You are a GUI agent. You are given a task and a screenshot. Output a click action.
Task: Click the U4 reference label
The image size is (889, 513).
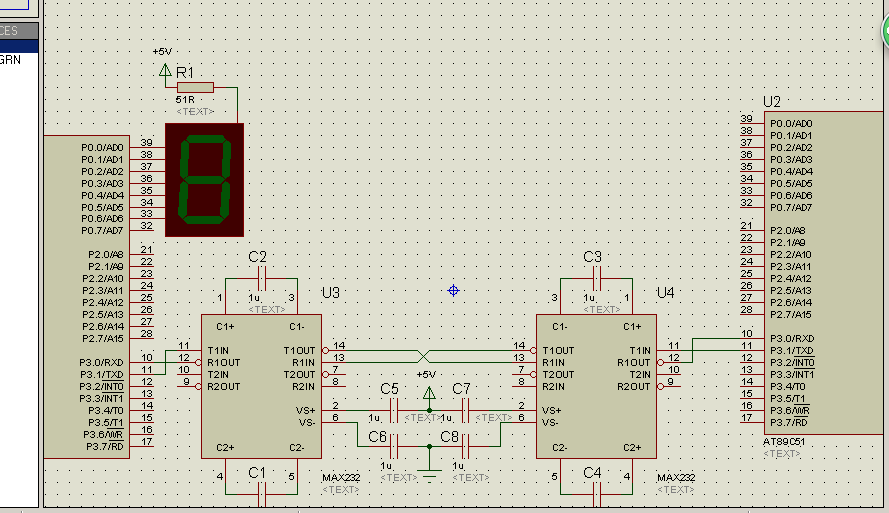click(666, 292)
